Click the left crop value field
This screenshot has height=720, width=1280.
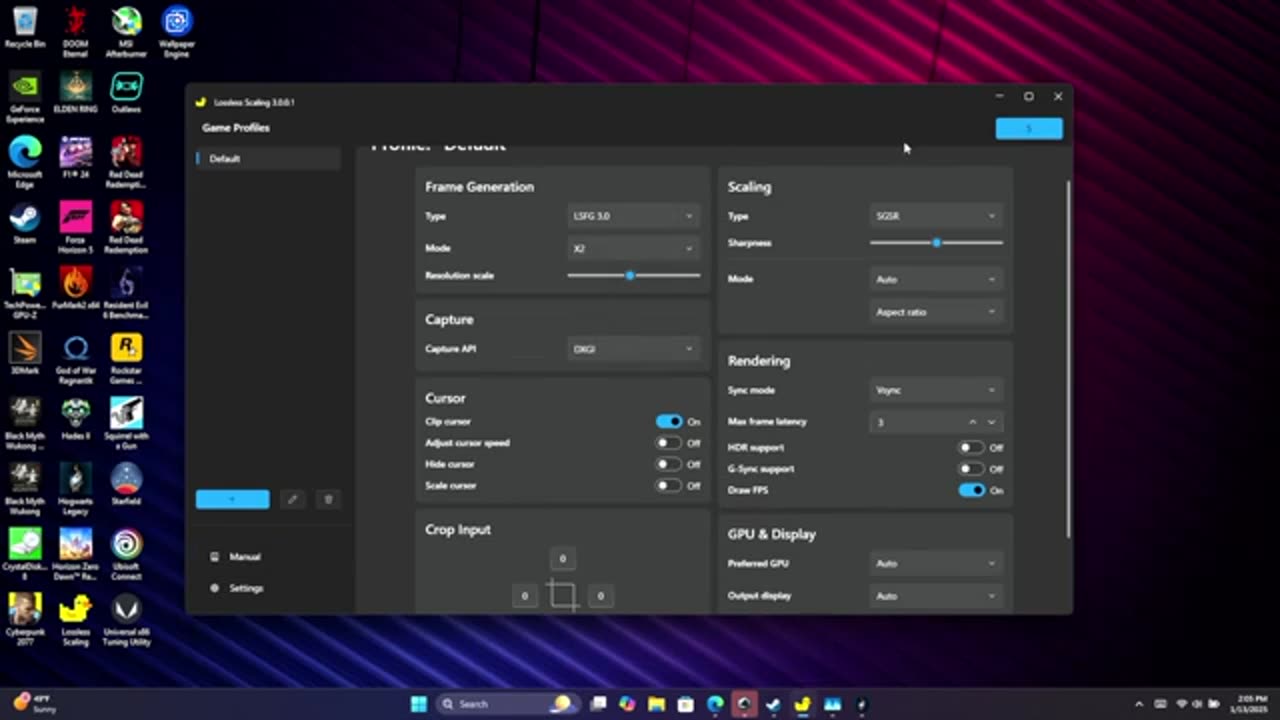tap(524, 596)
